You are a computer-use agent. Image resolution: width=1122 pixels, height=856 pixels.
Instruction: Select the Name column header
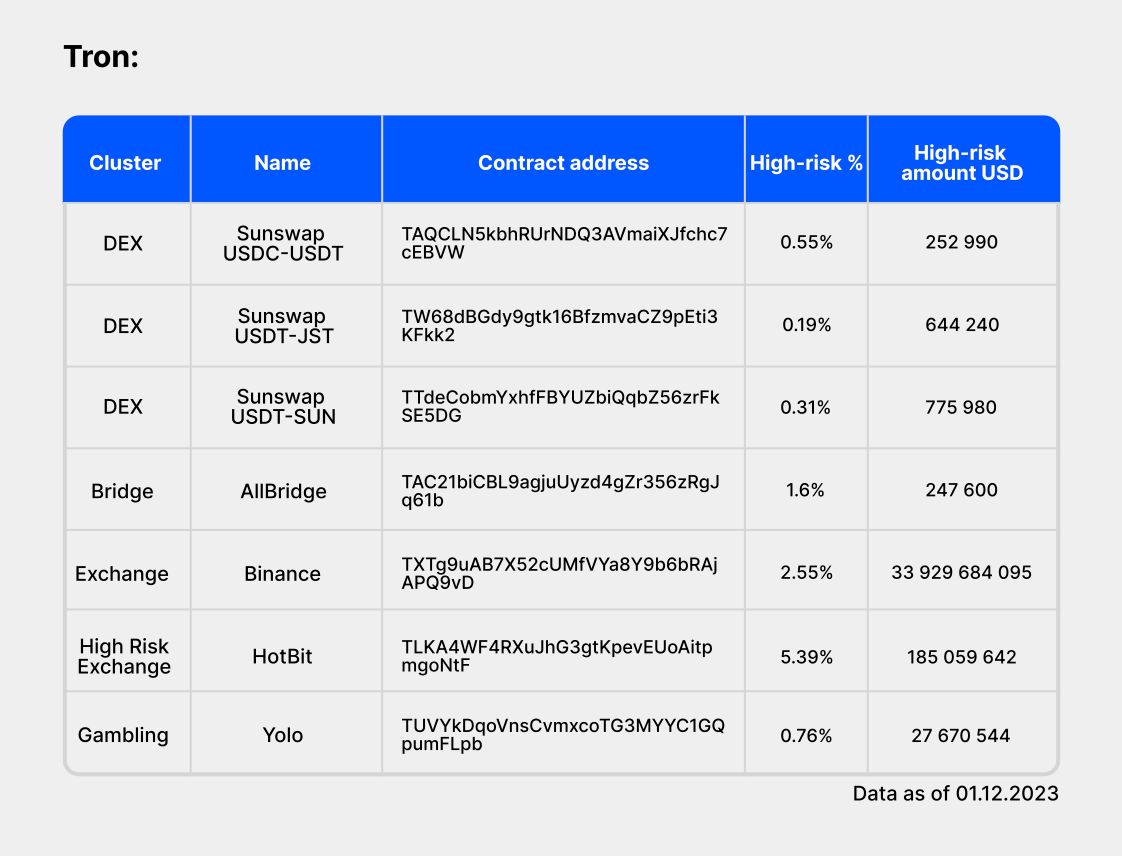[283, 162]
